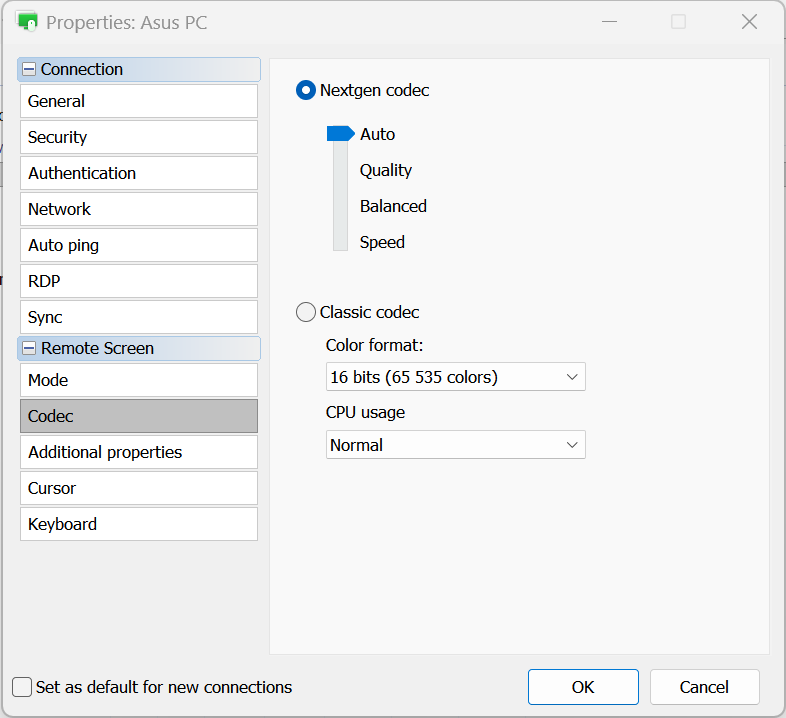Screen dimensions: 786x718
Task: Open Additional properties page
Action: click(x=139, y=452)
